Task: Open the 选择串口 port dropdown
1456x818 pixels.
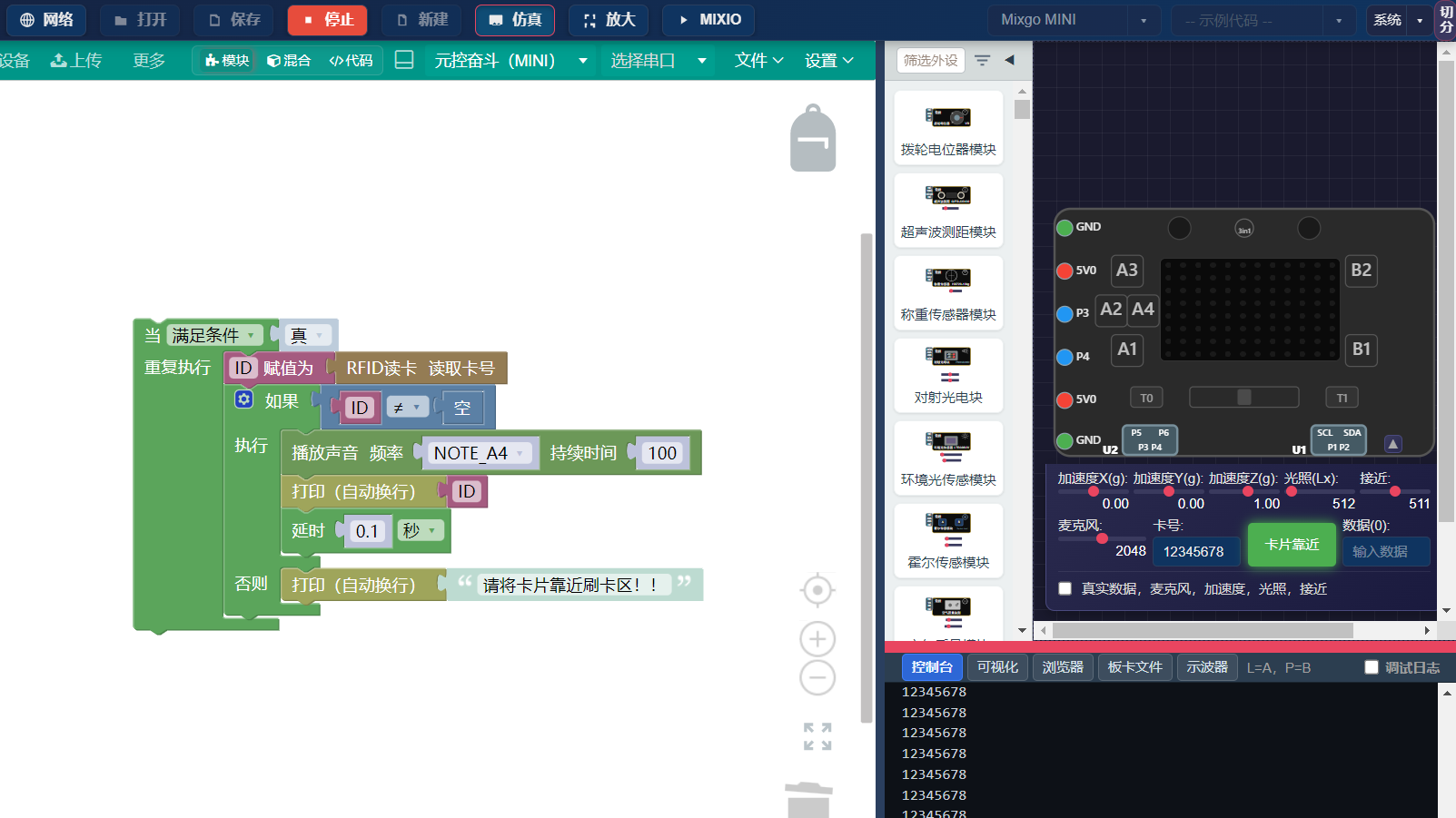Action: pos(658,61)
